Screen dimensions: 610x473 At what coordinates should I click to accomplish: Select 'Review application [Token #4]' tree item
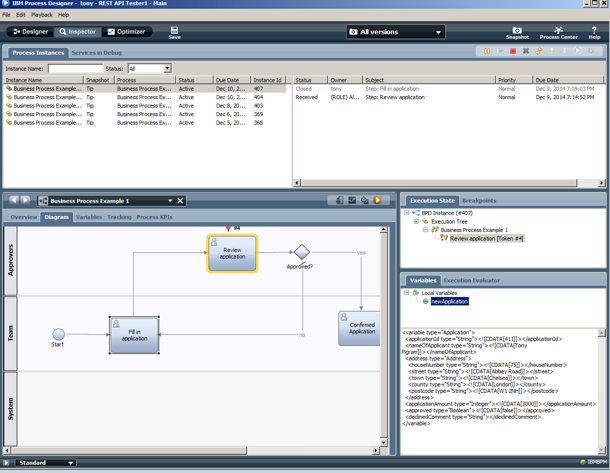[487, 238]
